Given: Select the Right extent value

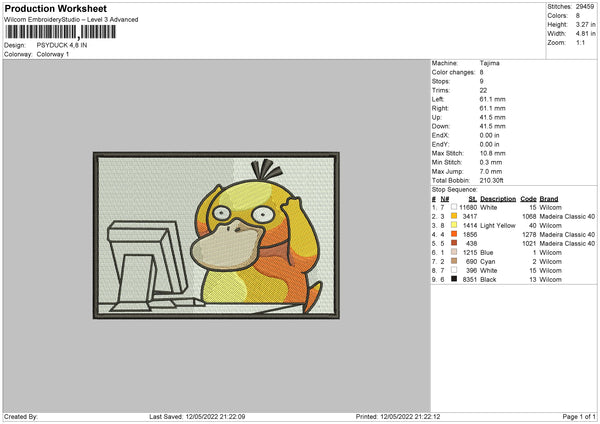Looking at the screenshot, I should point(492,108).
